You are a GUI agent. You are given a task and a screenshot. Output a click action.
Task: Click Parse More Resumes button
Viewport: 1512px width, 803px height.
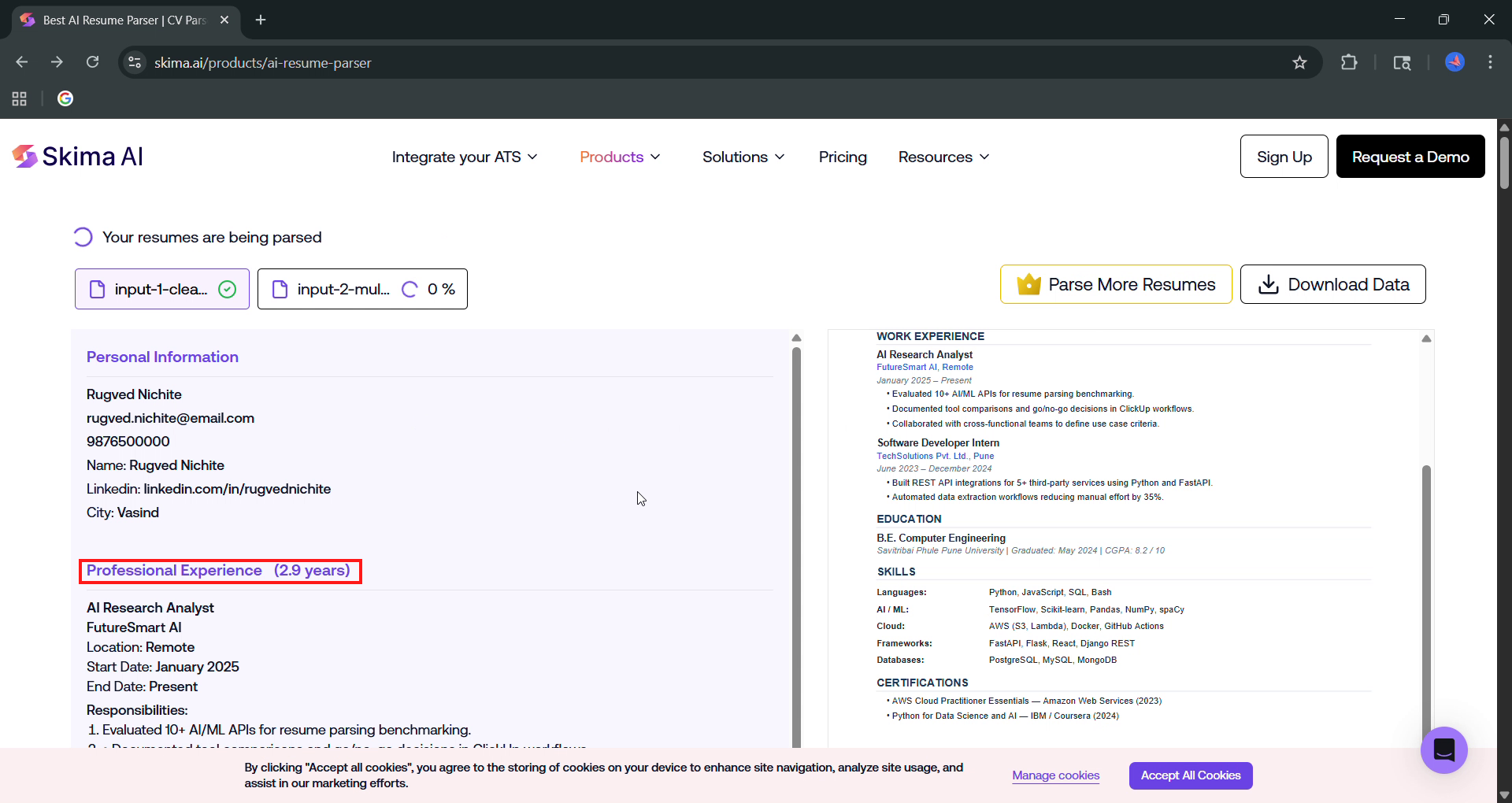1116,284
